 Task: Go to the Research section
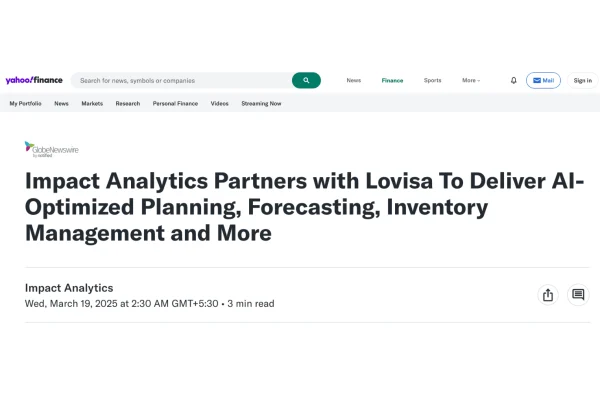pos(128,103)
